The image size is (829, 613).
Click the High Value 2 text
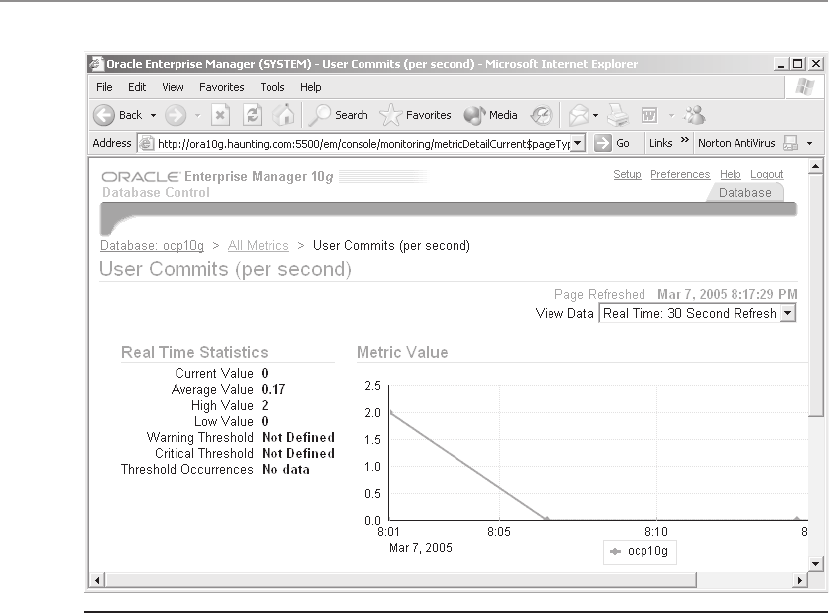point(230,406)
